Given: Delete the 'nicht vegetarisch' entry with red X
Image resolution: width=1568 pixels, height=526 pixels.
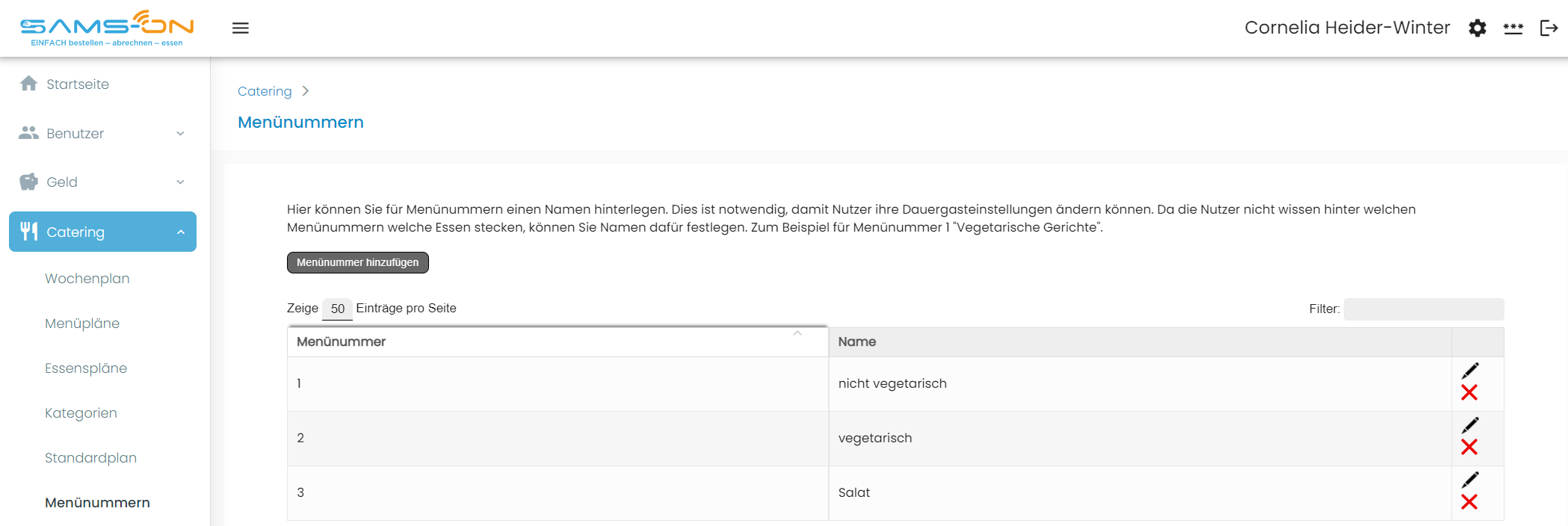Looking at the screenshot, I should pos(1469,392).
